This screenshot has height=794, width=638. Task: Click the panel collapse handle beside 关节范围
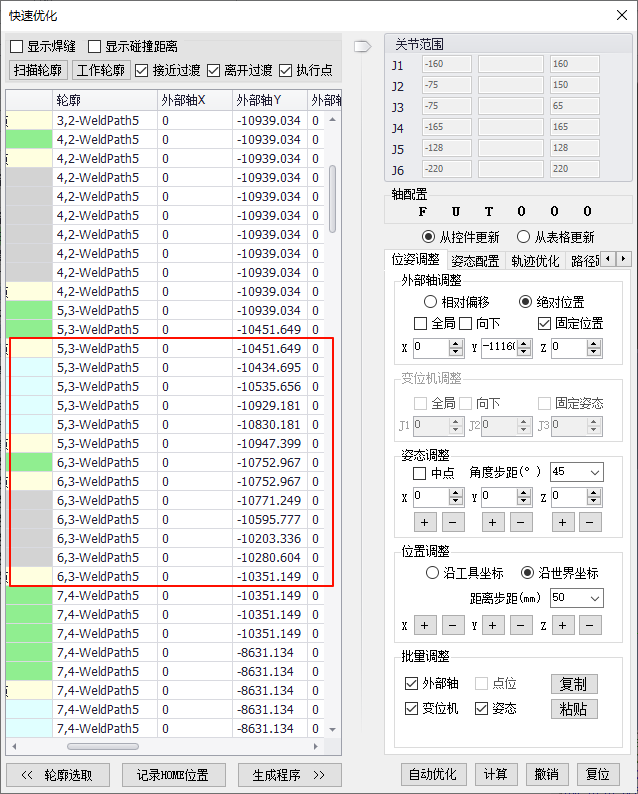[x=362, y=45]
